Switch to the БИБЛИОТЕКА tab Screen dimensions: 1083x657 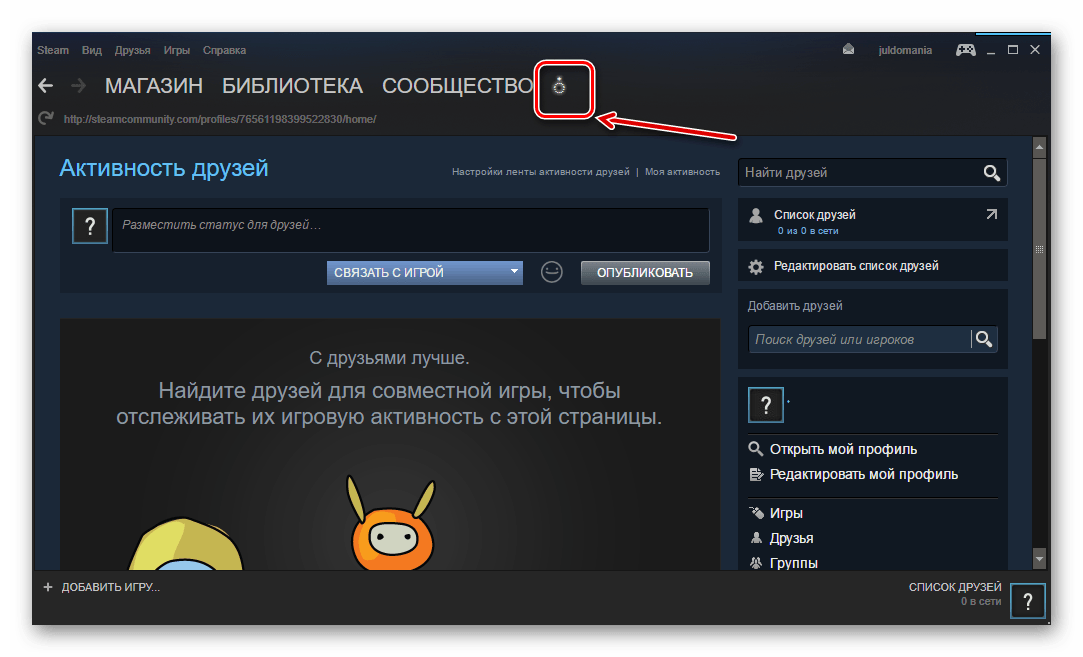coord(292,86)
